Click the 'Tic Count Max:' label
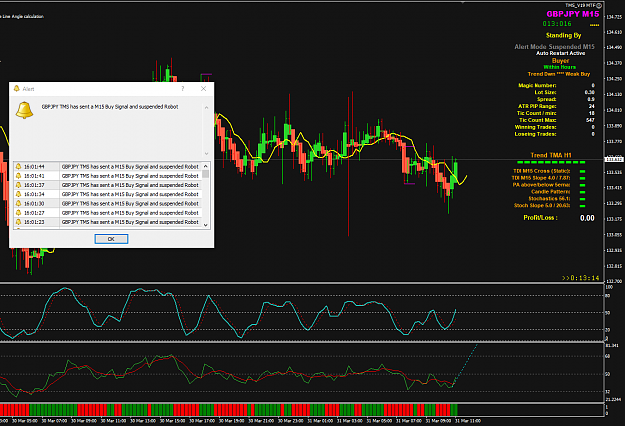This screenshot has height=426, width=625. click(537, 120)
